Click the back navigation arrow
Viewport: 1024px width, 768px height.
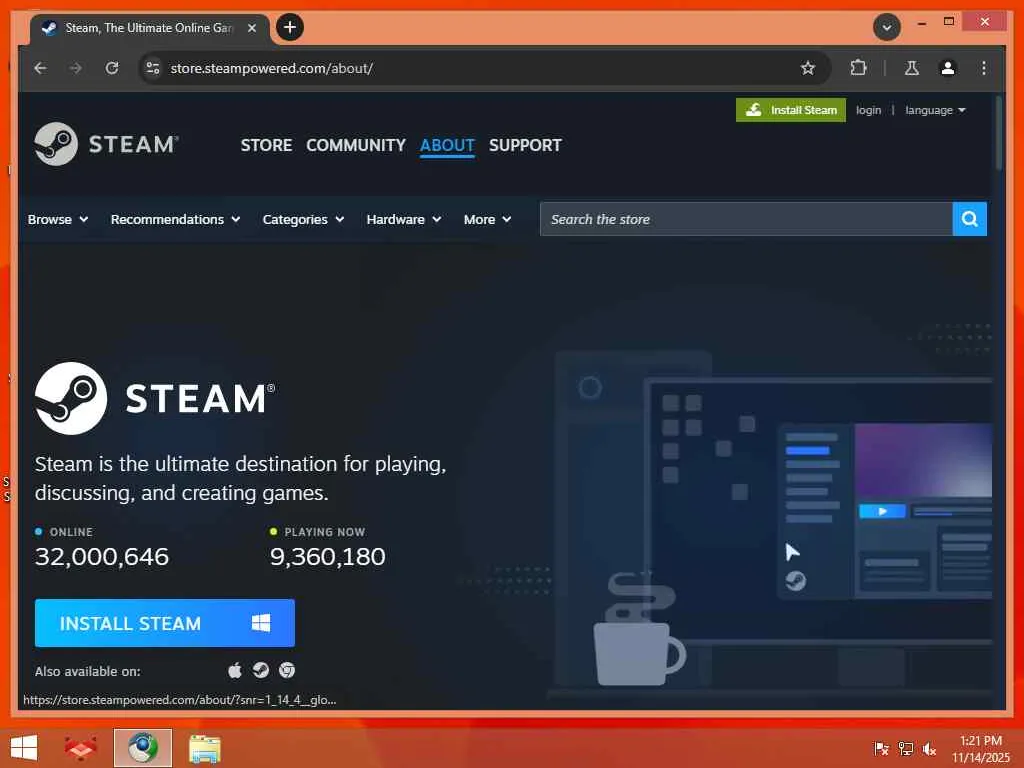click(40, 68)
